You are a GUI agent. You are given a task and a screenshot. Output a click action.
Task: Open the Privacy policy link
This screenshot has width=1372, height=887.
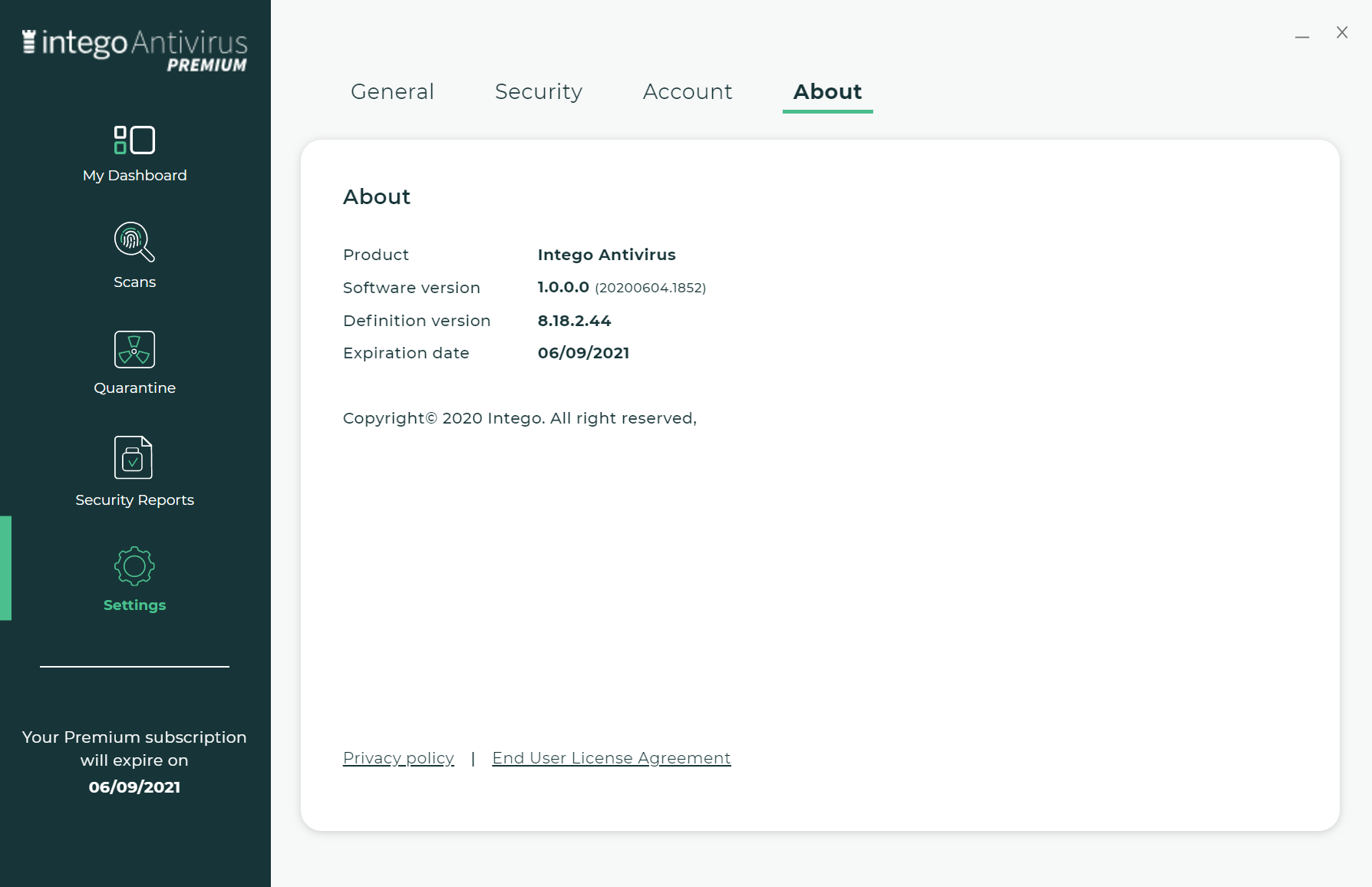398,758
